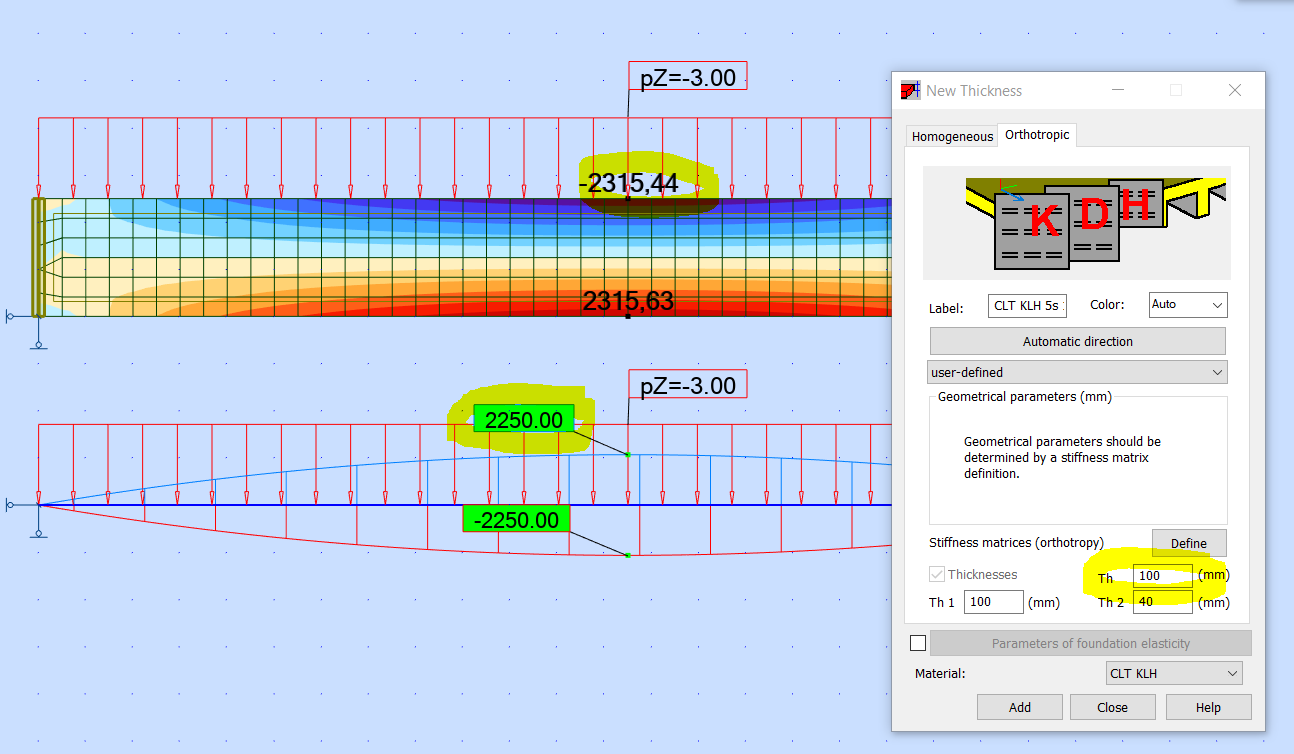The width and height of the screenshot is (1294, 754).
Task: Select the K stiffness matrix graphic
Action: point(1044,222)
